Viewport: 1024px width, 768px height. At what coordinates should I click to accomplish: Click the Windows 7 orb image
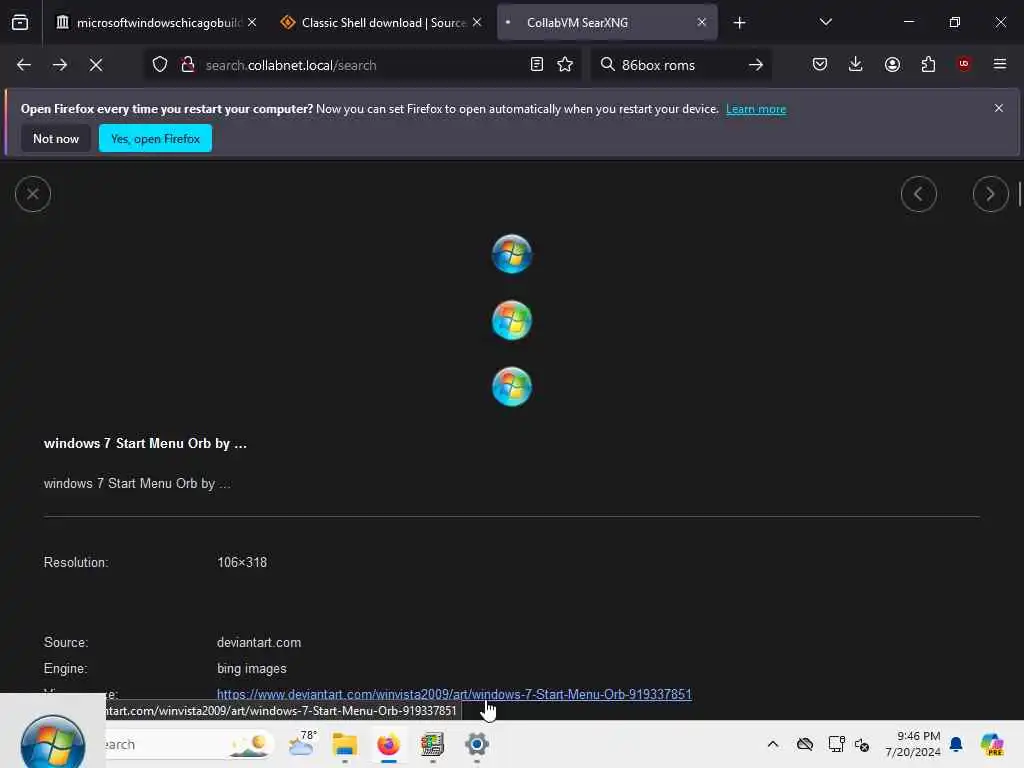pyautogui.click(x=512, y=320)
